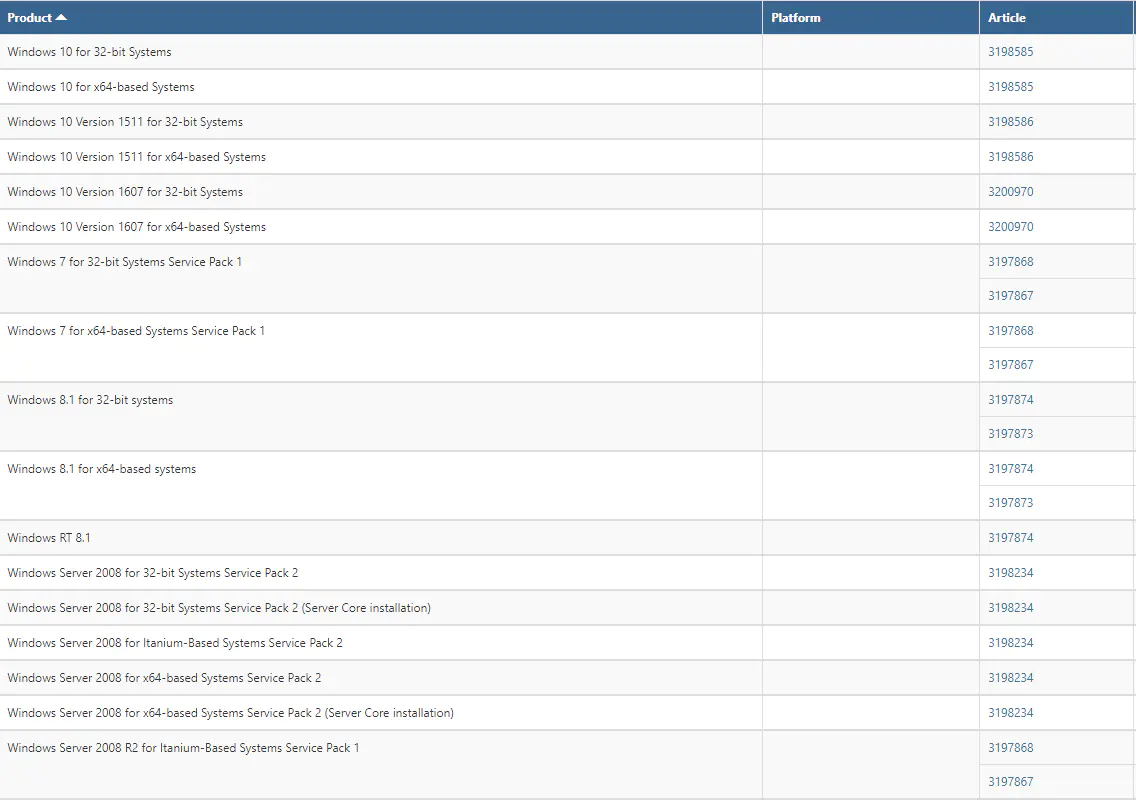Viewport: 1136px width, 800px height.
Task: Select 'Windows 7 for 32-bit Systems Service Pack 1'
Action: coord(125,262)
